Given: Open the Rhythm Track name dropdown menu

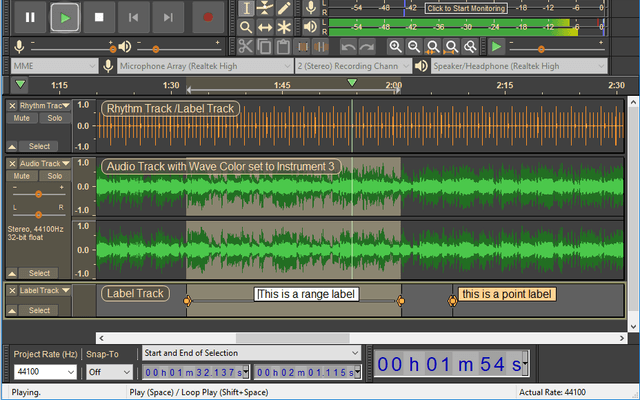Looking at the screenshot, I should [x=45, y=106].
